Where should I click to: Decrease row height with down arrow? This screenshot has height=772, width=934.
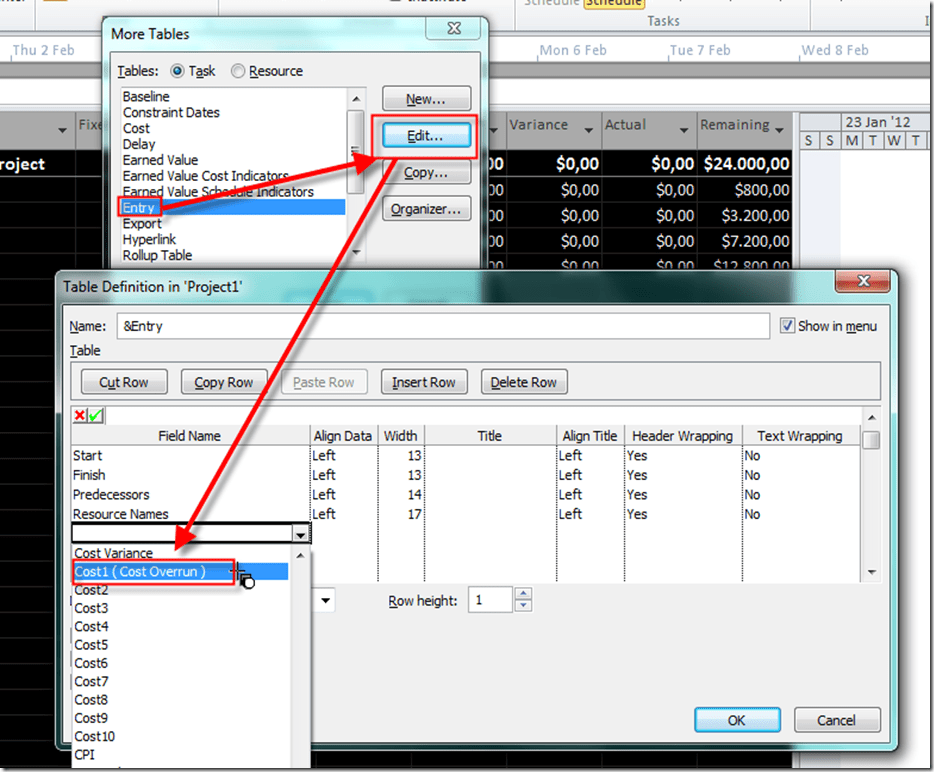[523, 606]
